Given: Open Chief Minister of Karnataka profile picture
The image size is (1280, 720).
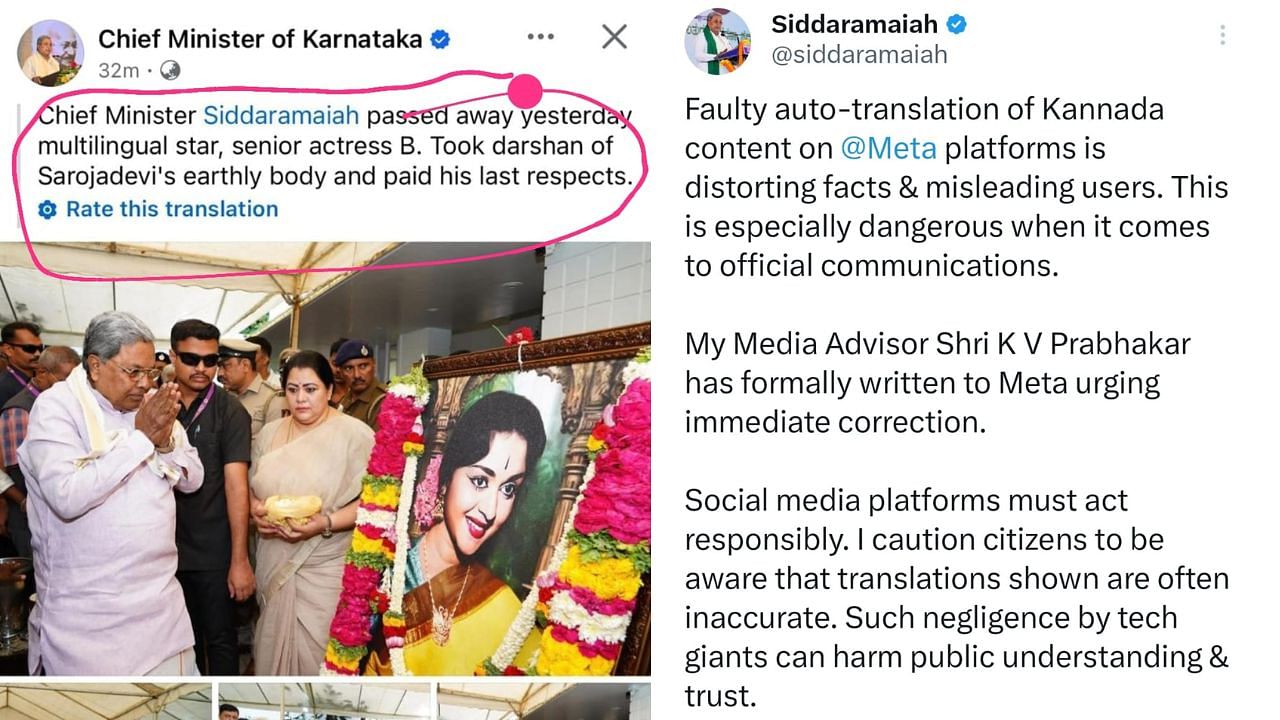Looking at the screenshot, I should pos(51,53).
